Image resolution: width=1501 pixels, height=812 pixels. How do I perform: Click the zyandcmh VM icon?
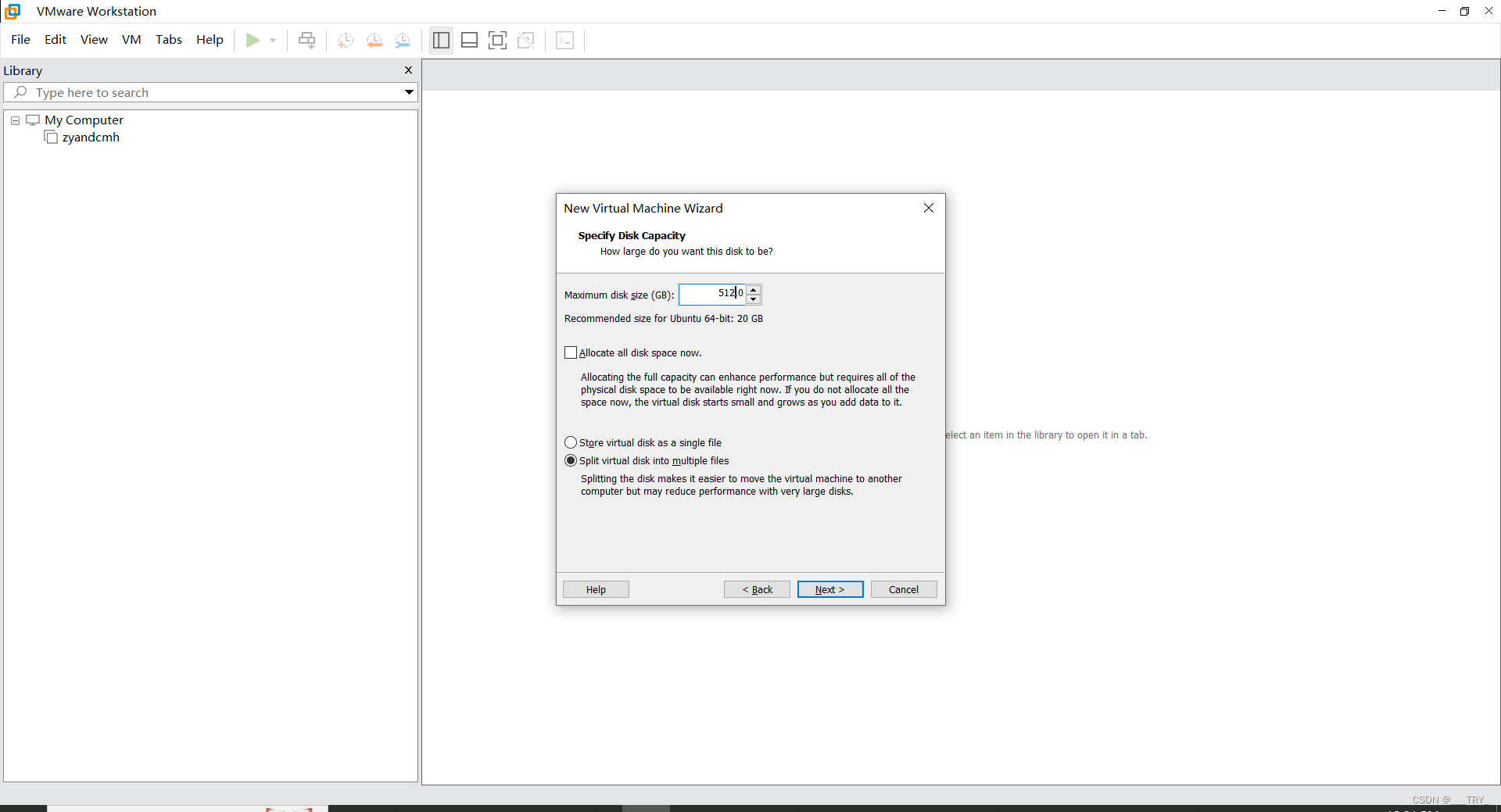pyautogui.click(x=52, y=138)
